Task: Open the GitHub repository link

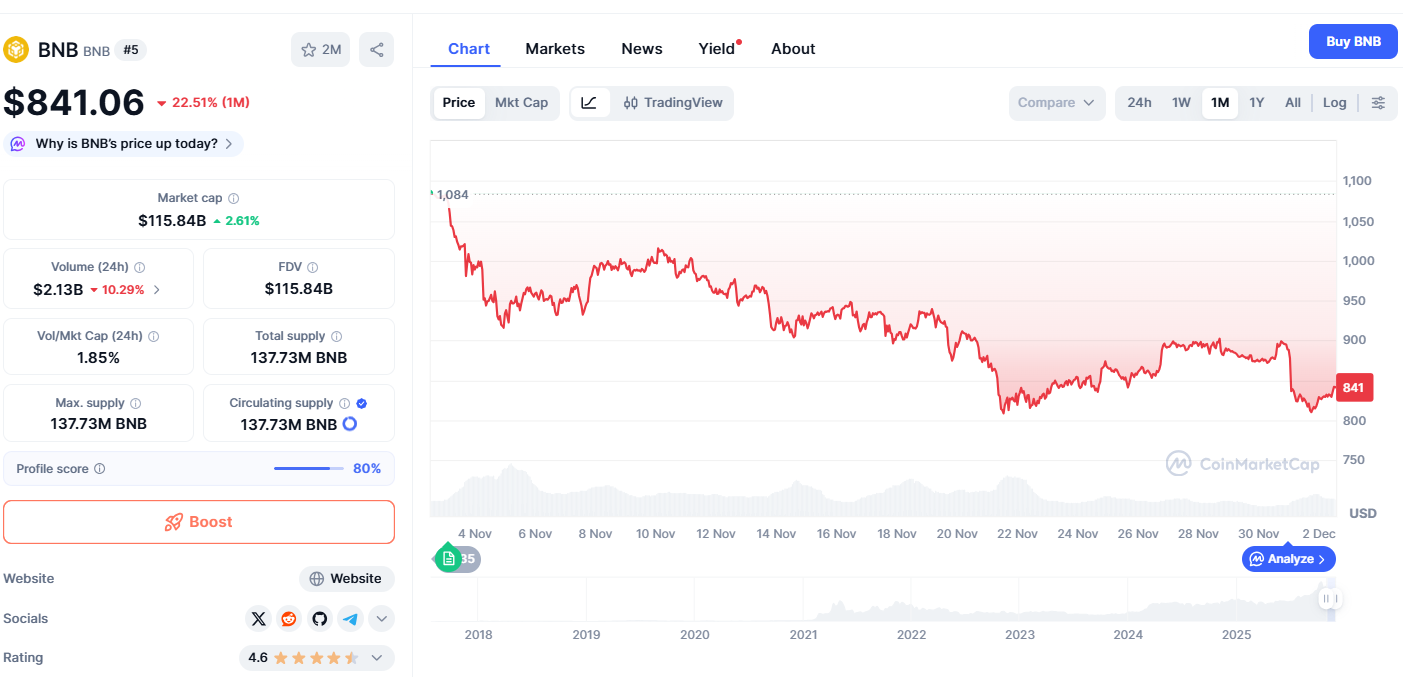Action: pos(319,618)
